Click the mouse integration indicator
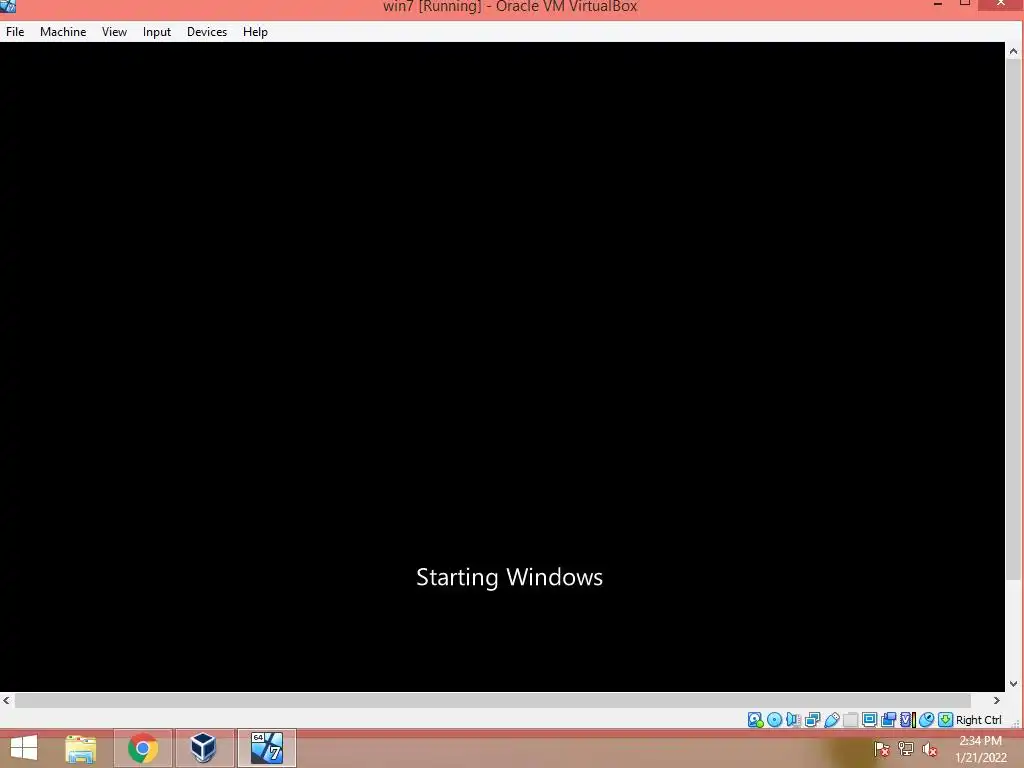 click(927, 720)
